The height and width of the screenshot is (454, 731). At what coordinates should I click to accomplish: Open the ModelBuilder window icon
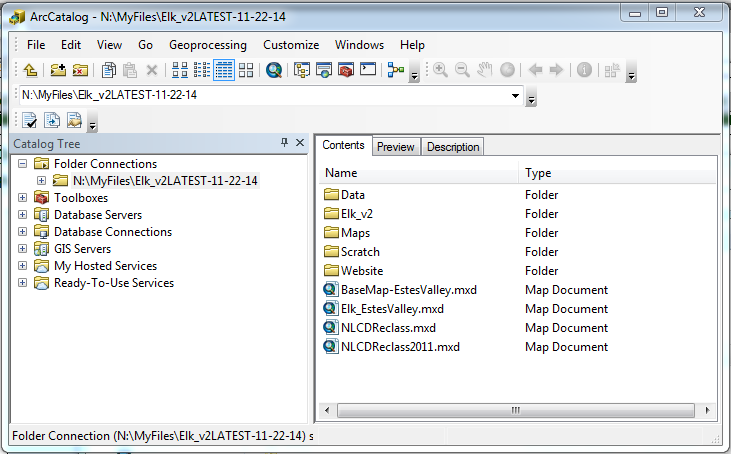tap(396, 70)
